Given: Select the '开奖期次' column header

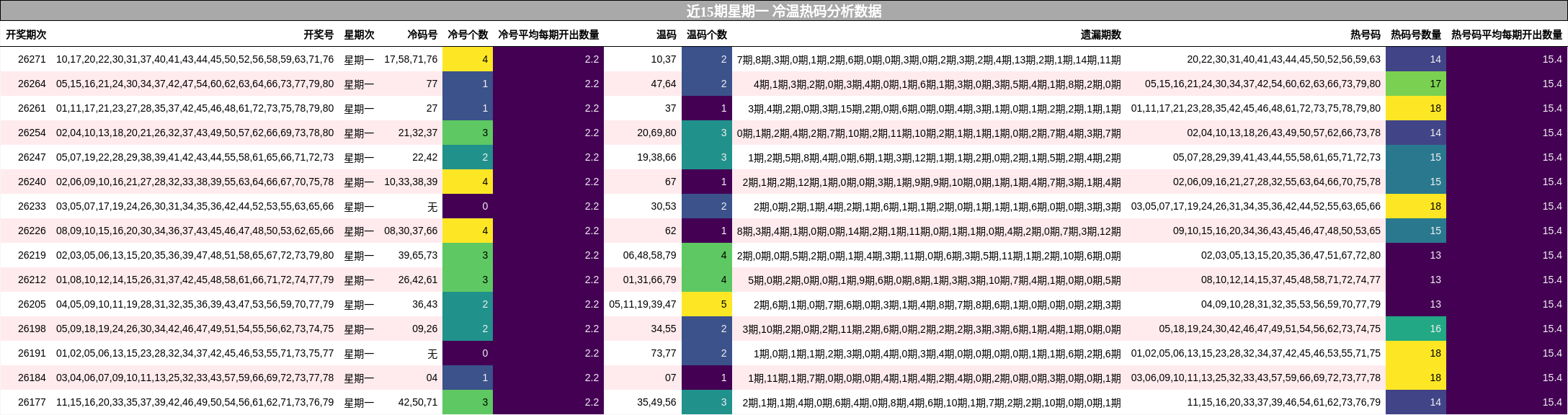Looking at the screenshot, I should 26,35.
